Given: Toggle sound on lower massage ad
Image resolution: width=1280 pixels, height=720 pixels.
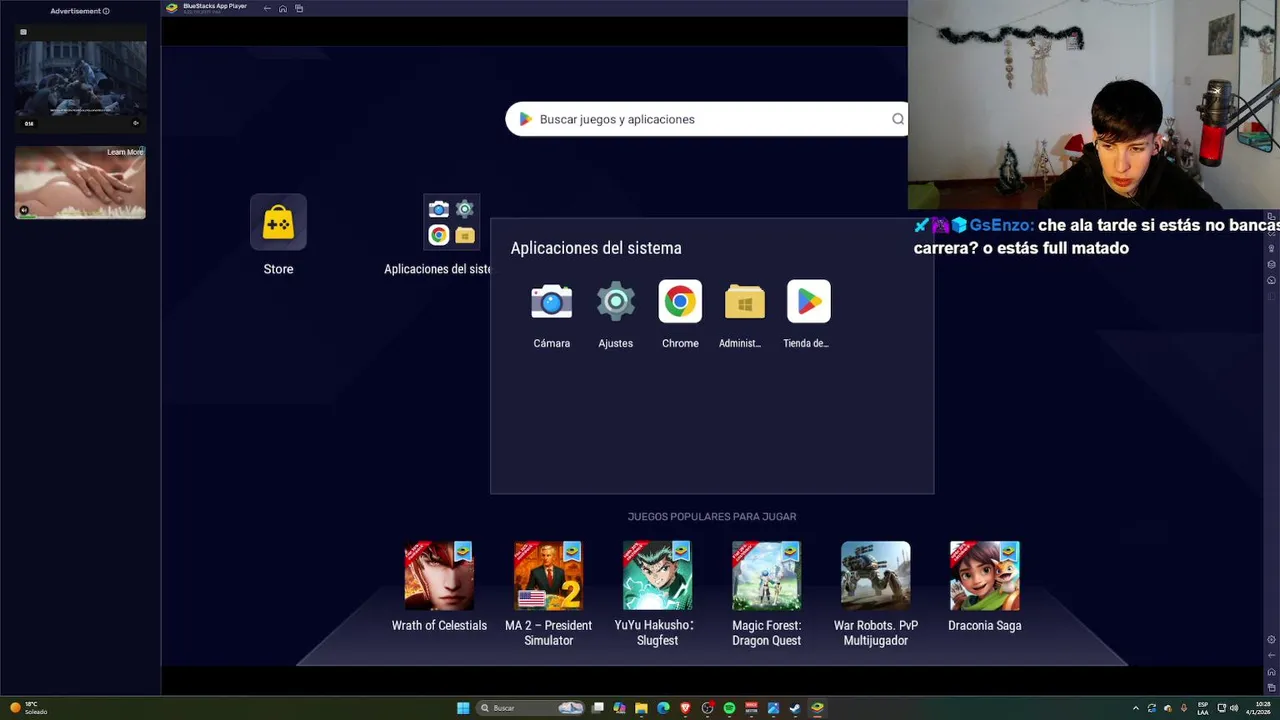Looking at the screenshot, I should point(23,210).
